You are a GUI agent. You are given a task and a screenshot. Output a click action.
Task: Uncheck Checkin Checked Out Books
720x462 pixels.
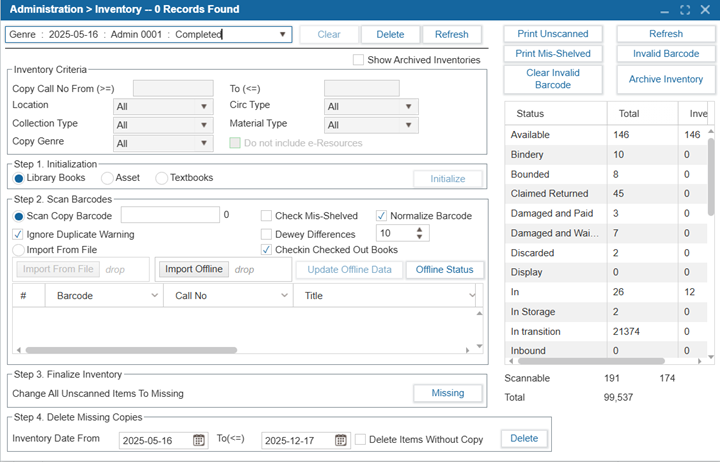coord(266,250)
